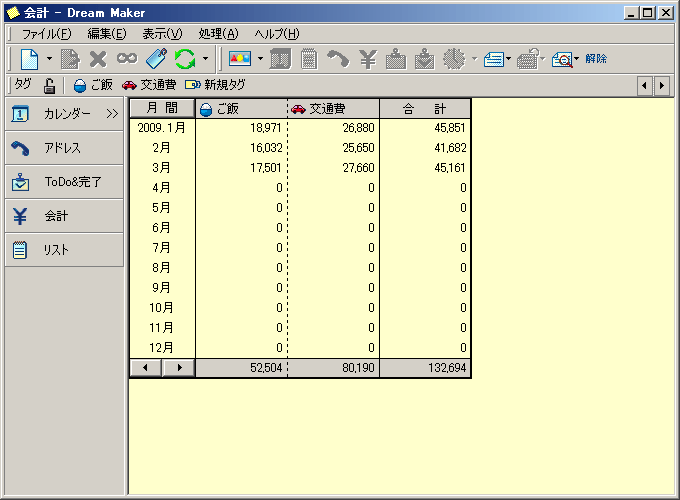Click the 41,682 total cell
The height and width of the screenshot is (500, 680).
425,148
